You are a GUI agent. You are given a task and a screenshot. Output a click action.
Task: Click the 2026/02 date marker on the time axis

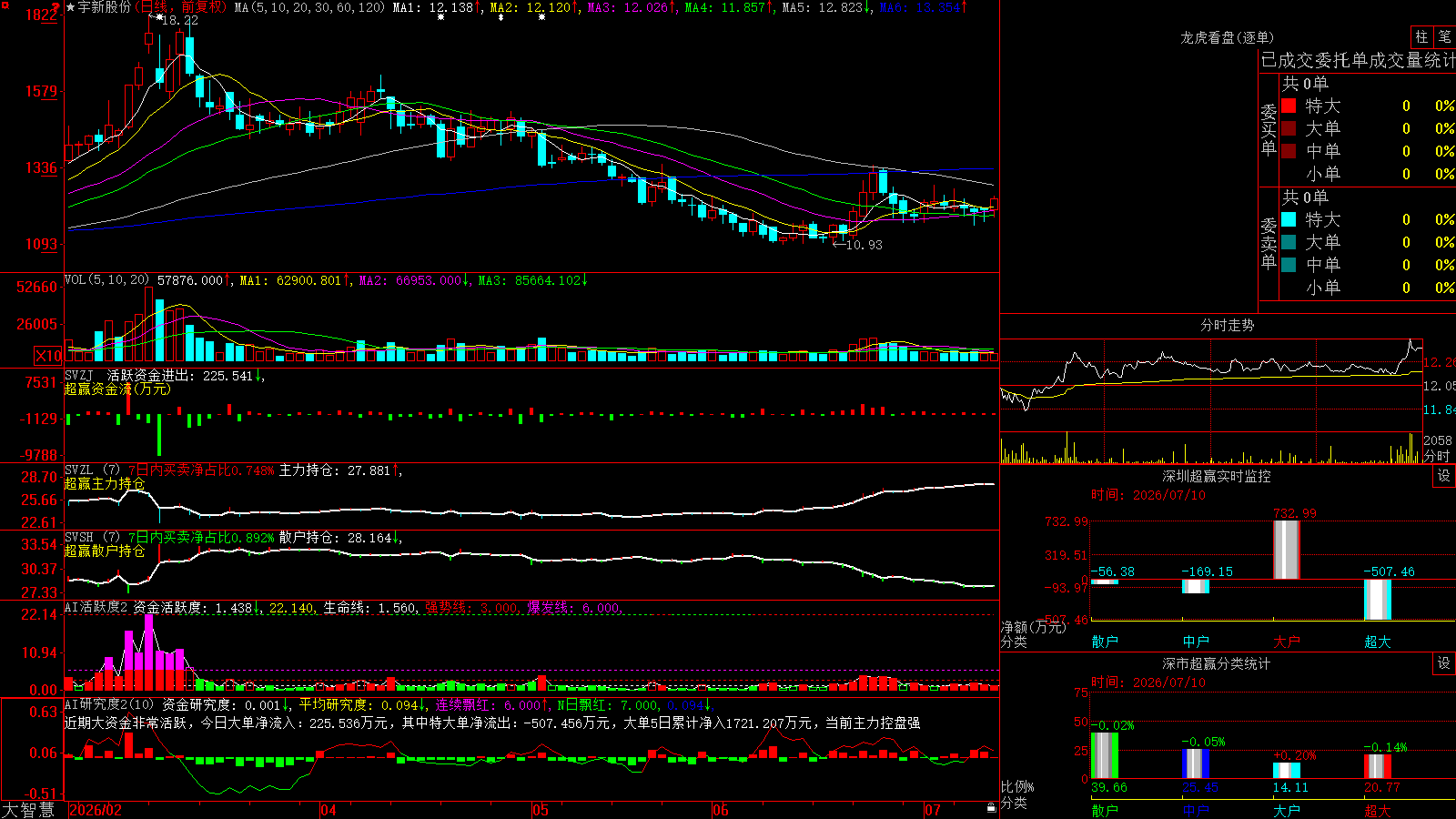[x=96, y=810]
